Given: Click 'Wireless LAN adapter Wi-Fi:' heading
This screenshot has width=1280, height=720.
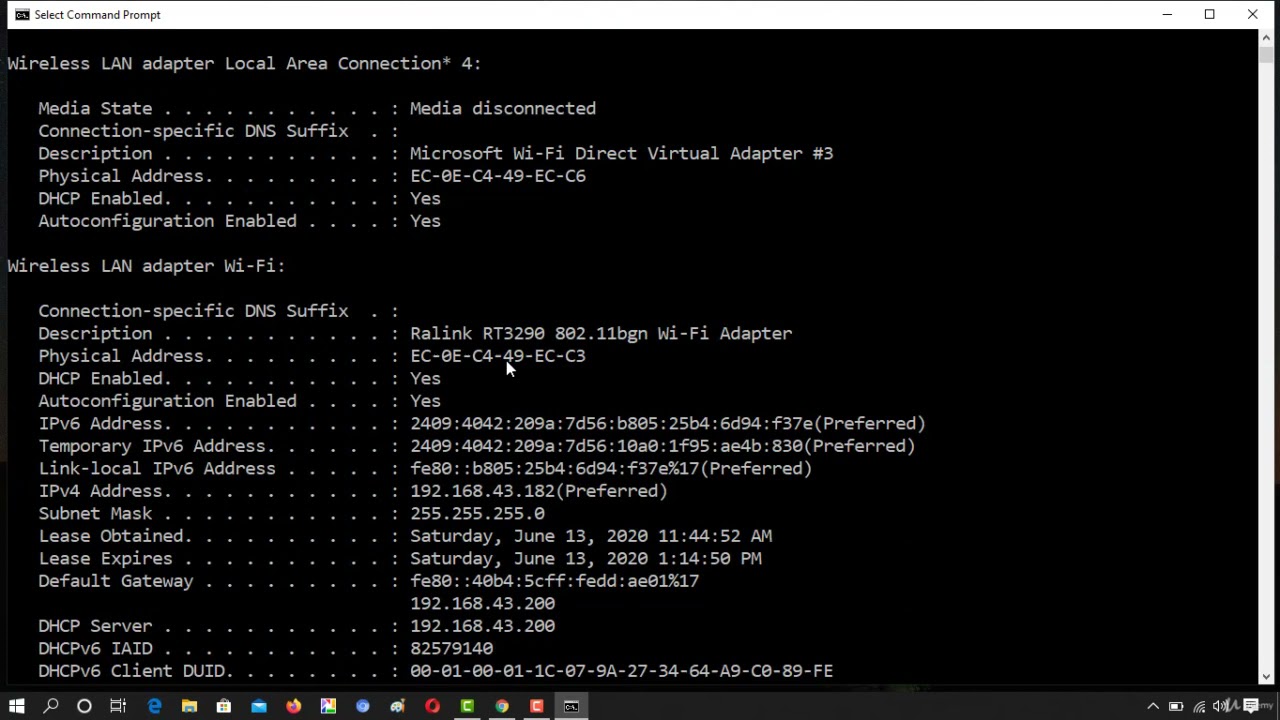Looking at the screenshot, I should [146, 266].
